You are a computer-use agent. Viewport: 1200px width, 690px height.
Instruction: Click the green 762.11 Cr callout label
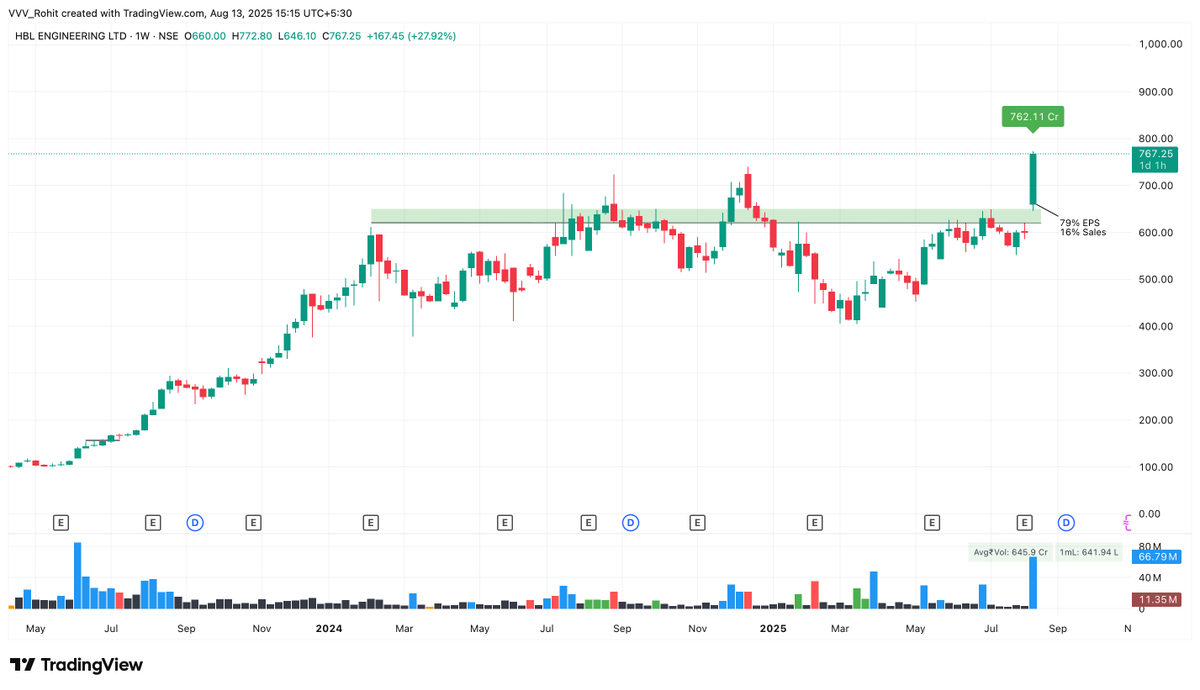[x=1033, y=117]
